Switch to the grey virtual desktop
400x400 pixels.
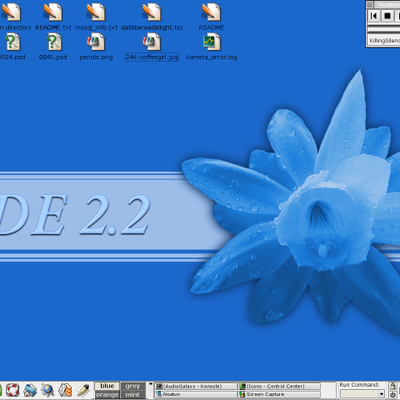pyautogui.click(x=133, y=386)
